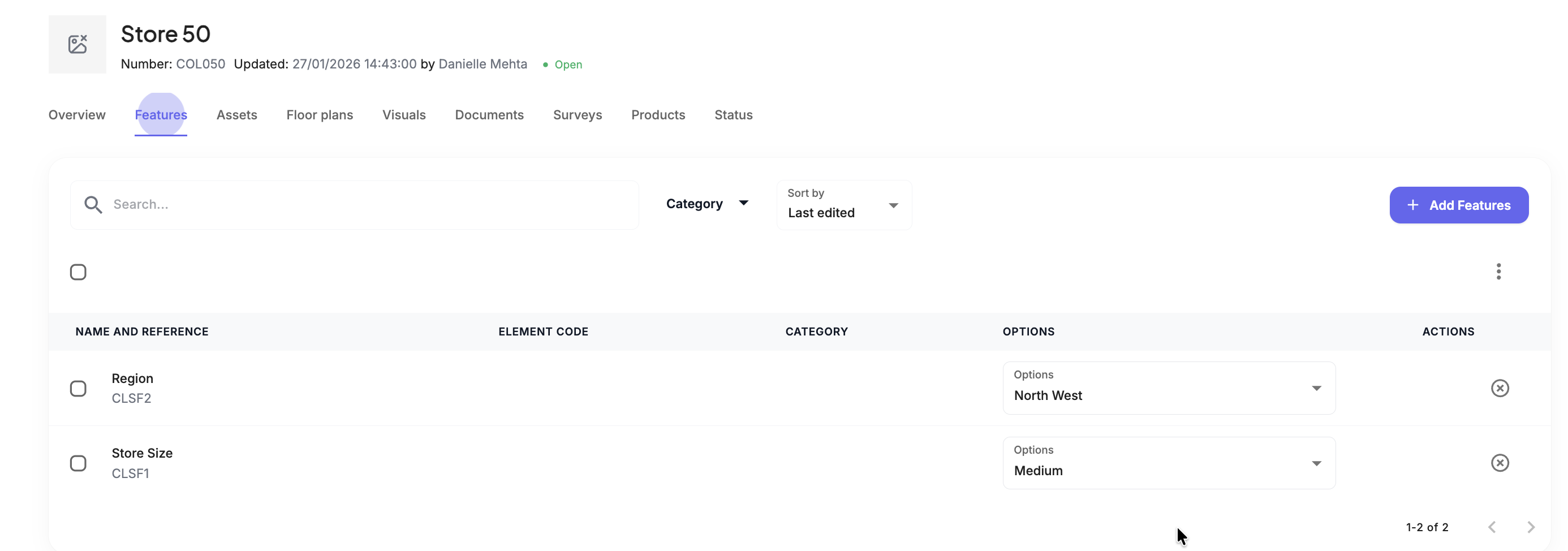Open the Documents tab

(489, 114)
